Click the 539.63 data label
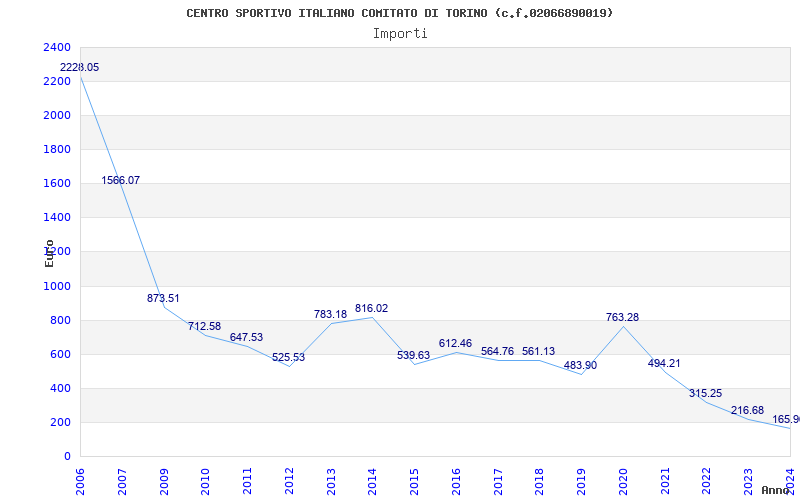Screen dimensions: 800x500 [413, 356]
